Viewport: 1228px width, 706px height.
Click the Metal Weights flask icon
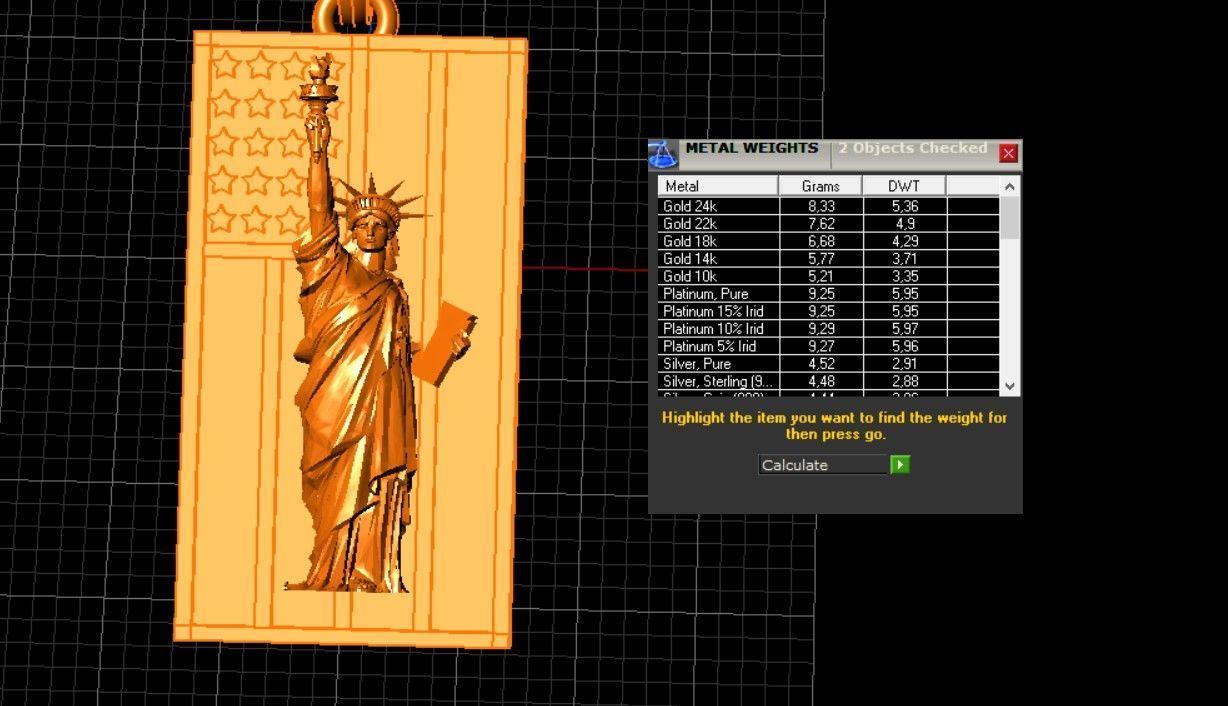tap(662, 155)
